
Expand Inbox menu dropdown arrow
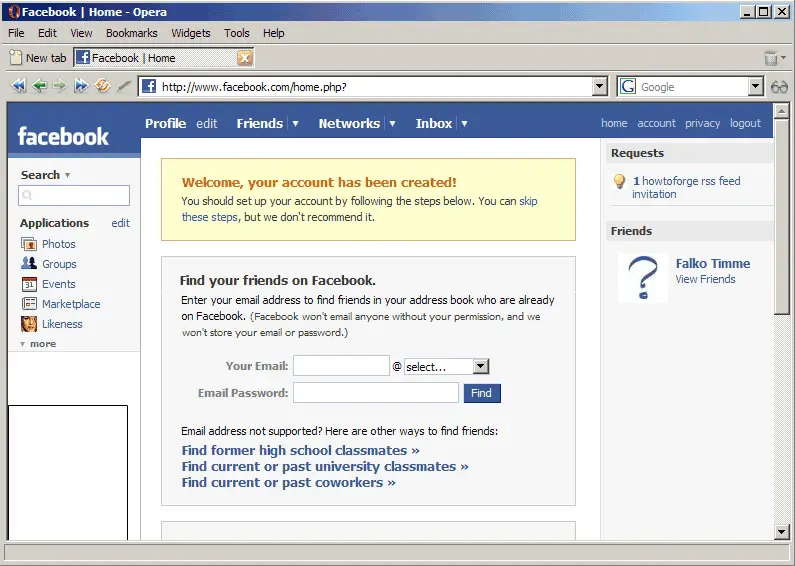tap(464, 124)
